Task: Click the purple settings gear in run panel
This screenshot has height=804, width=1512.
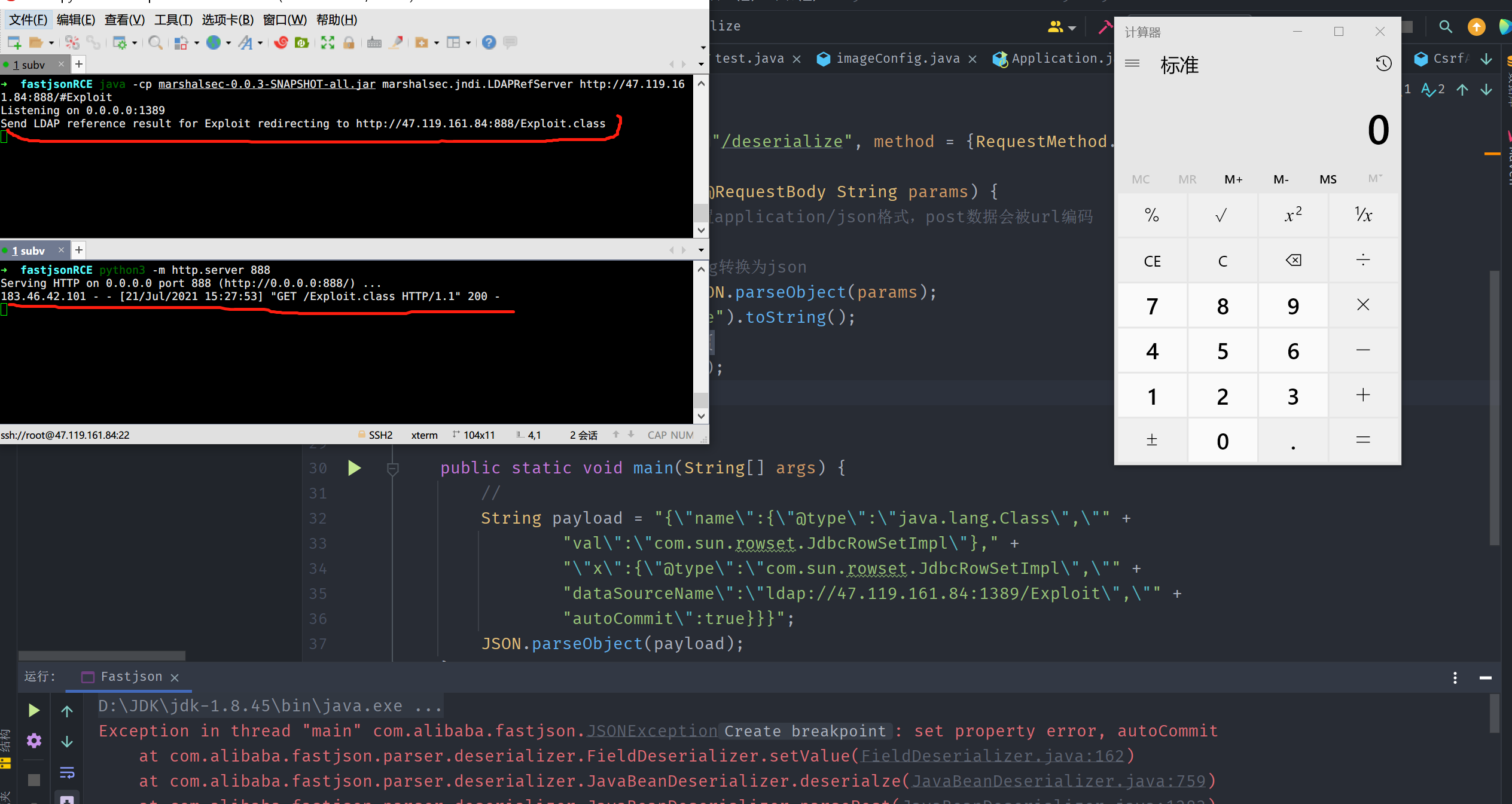Action: point(34,741)
